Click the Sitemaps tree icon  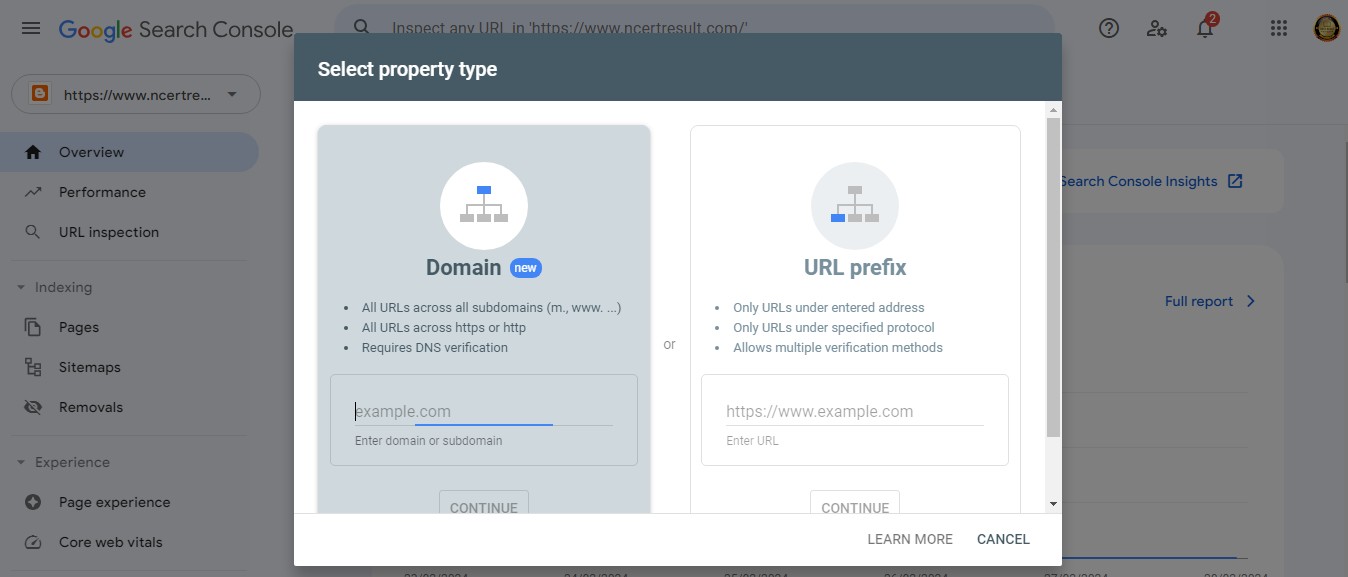33,367
